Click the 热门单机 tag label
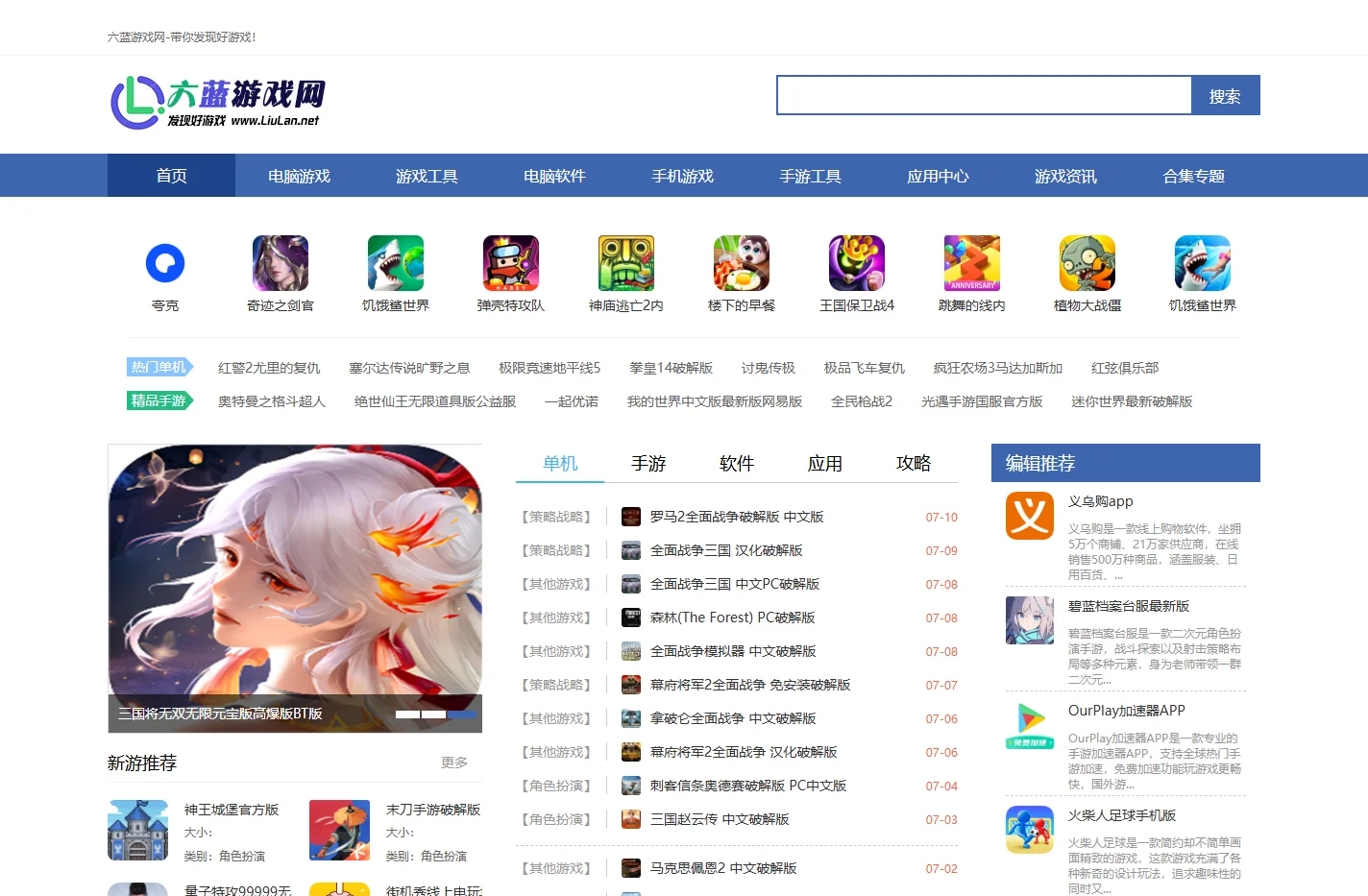Screen dimensions: 1368x896 click(x=159, y=367)
